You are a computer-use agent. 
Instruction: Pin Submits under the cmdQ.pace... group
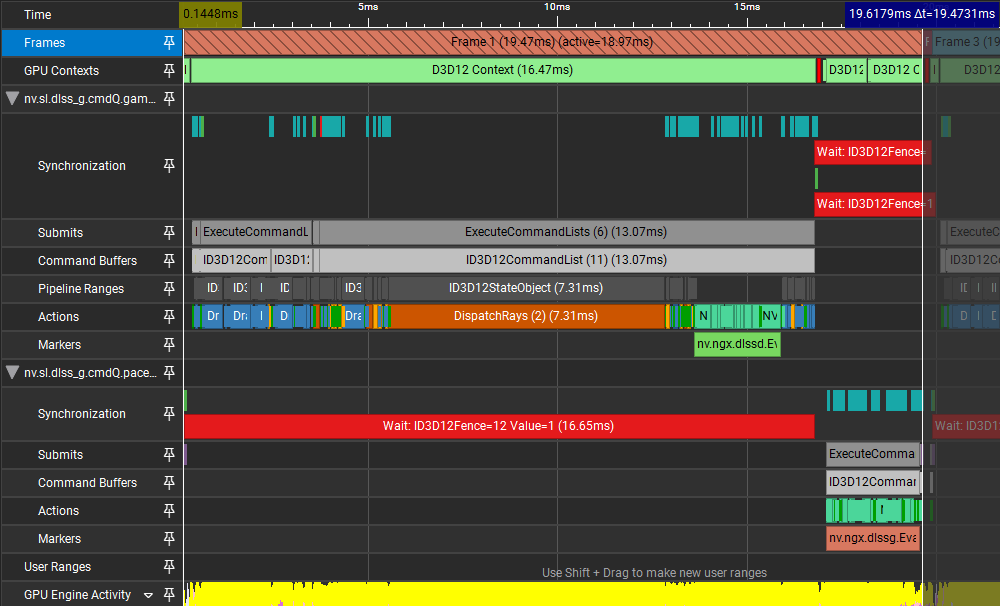tap(169, 455)
